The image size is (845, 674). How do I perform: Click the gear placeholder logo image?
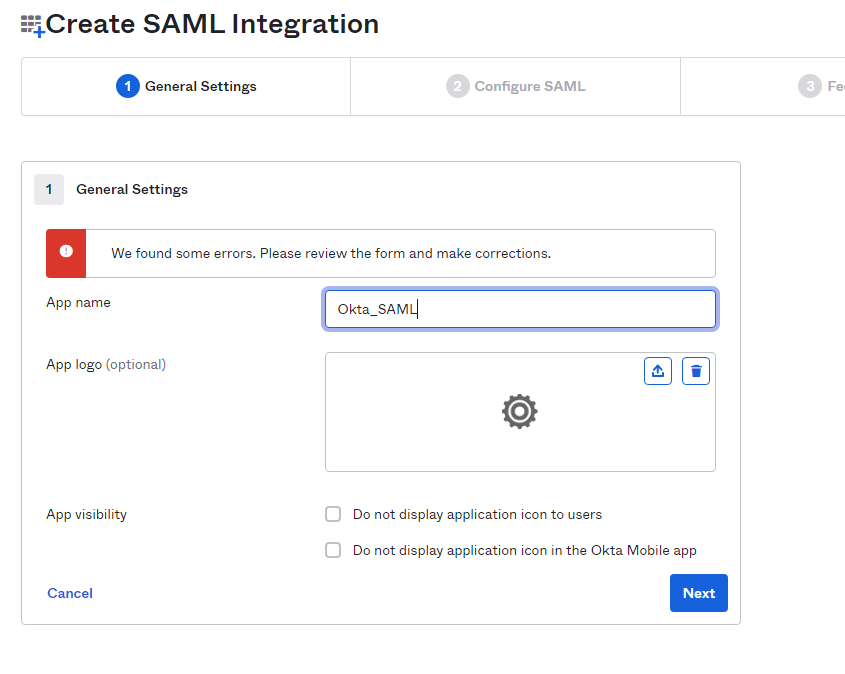coord(520,412)
